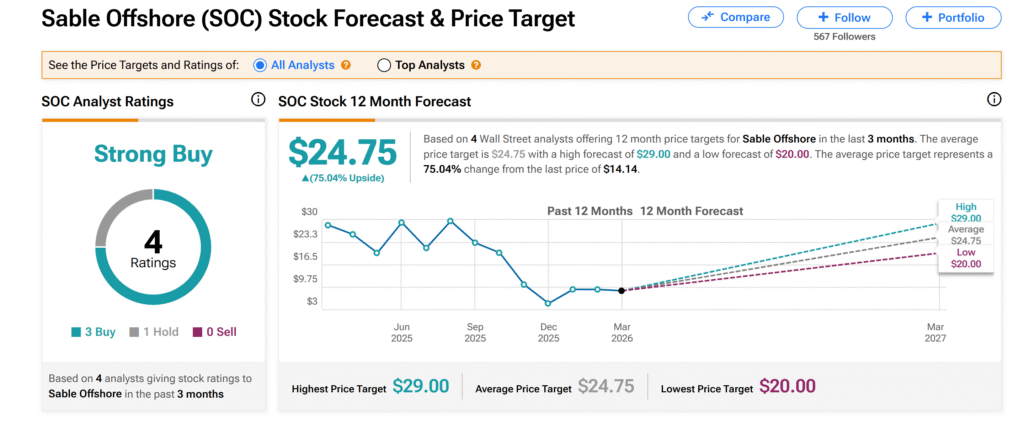Click help icon beside Top Analysts
The height and width of the screenshot is (430, 1024).
pyautogui.click(x=476, y=65)
